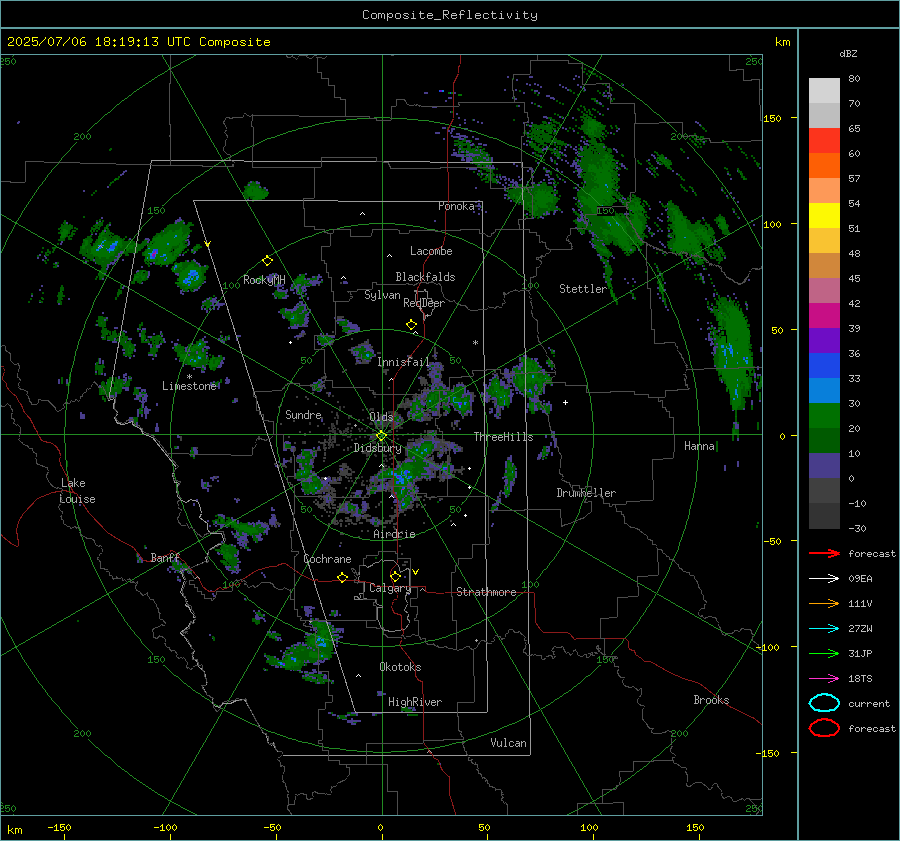Image resolution: width=900 pixels, height=841 pixels.
Task: Click the red 60 dBZ color swatch
Action: (824, 141)
